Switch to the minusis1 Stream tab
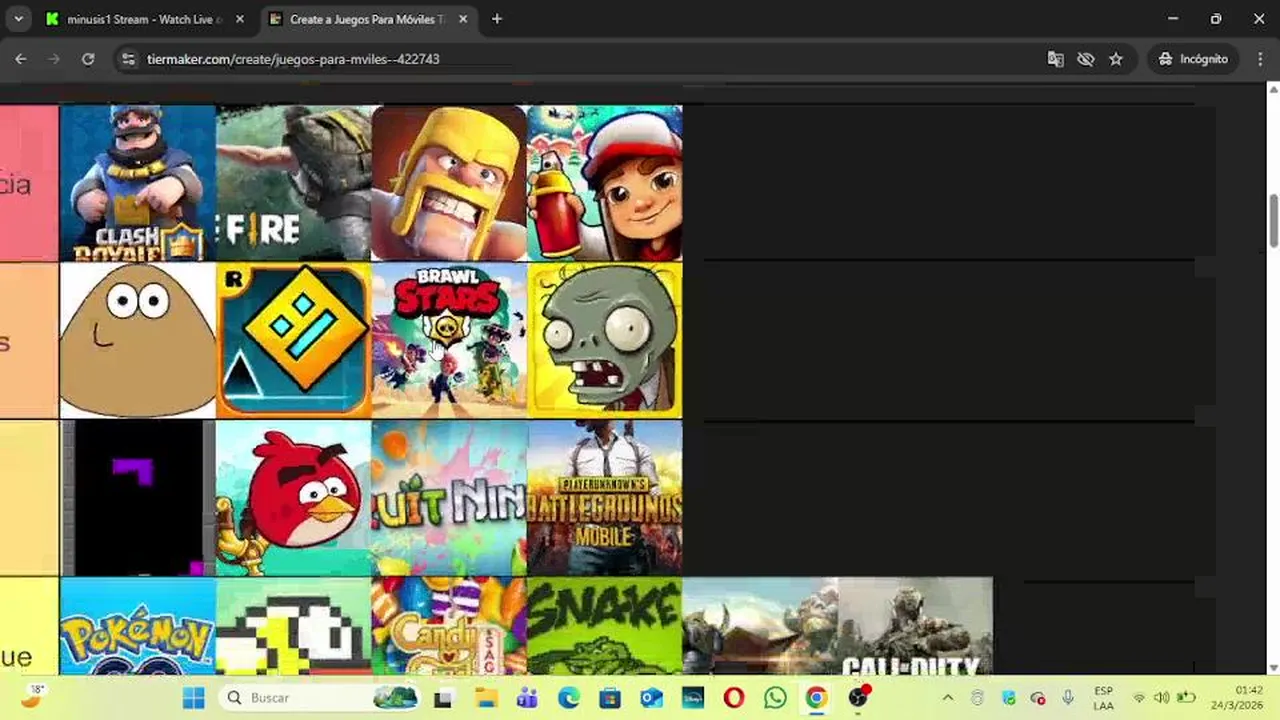 click(x=144, y=19)
